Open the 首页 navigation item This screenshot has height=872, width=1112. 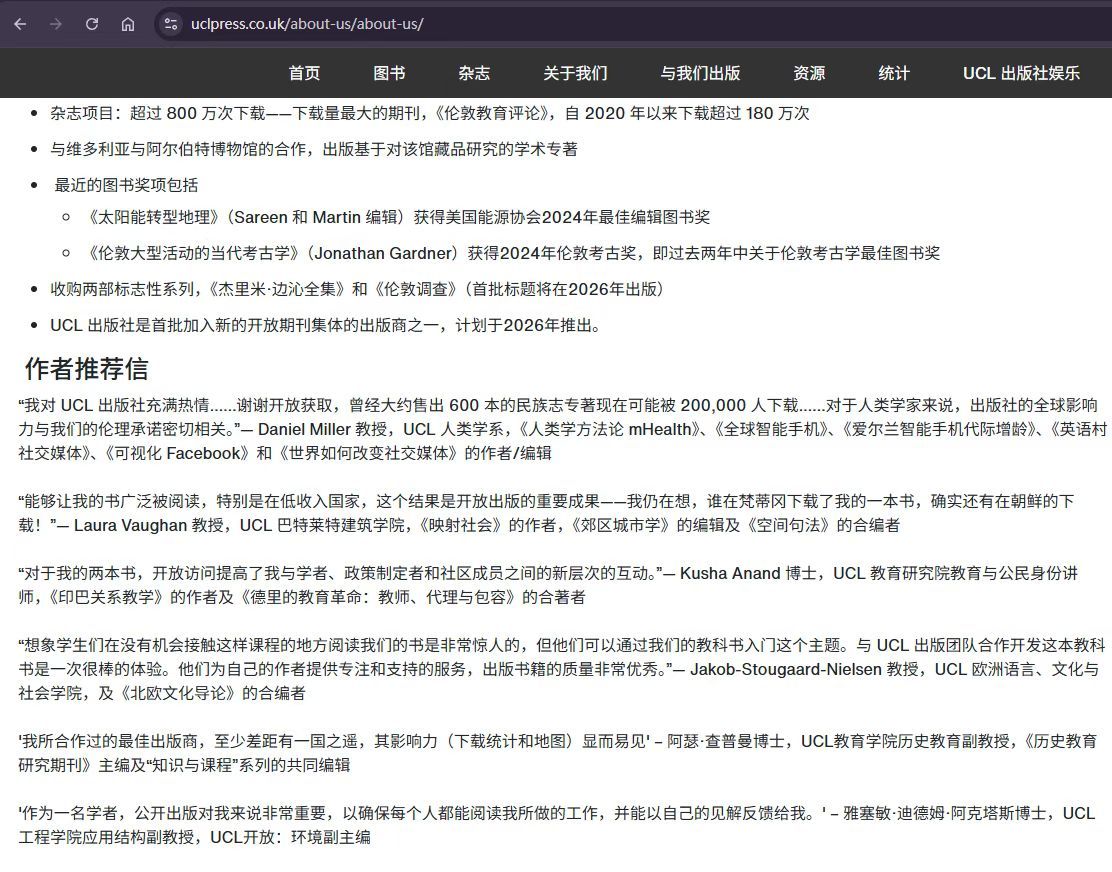(304, 73)
